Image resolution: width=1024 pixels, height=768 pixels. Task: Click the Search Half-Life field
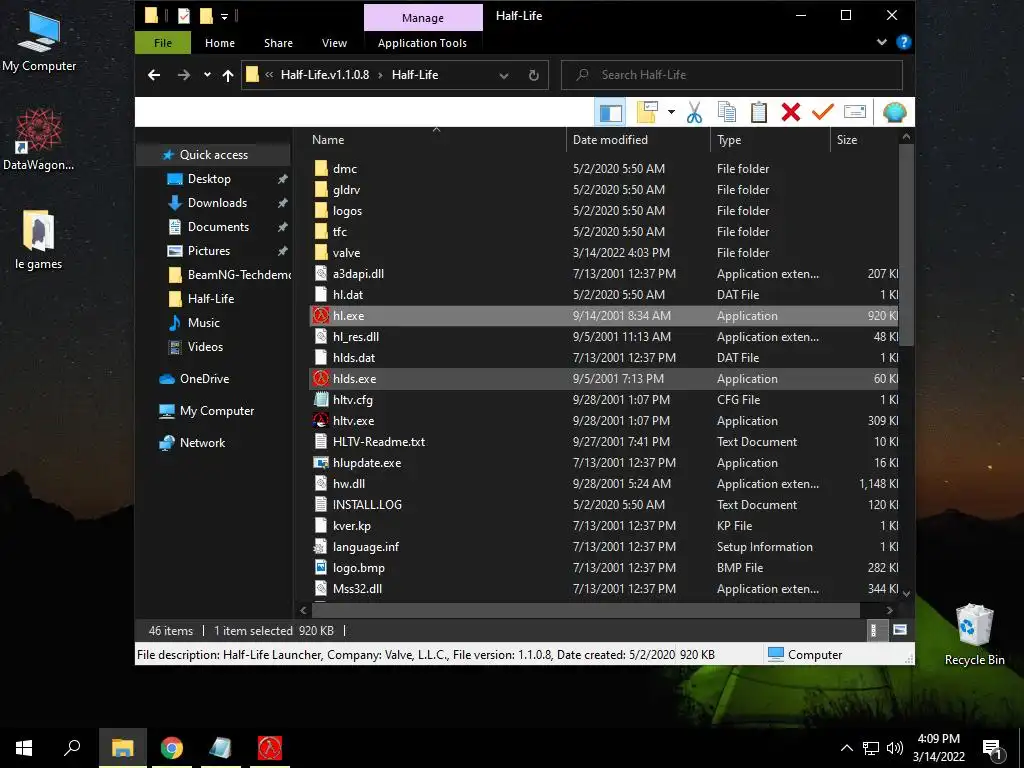(732, 75)
